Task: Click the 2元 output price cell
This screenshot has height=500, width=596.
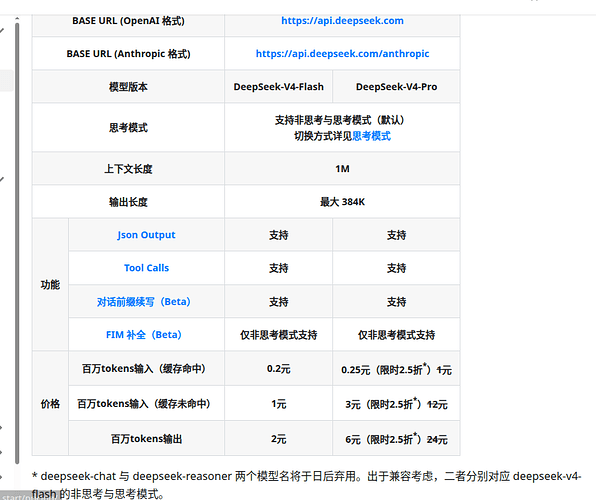Action: click(278, 439)
